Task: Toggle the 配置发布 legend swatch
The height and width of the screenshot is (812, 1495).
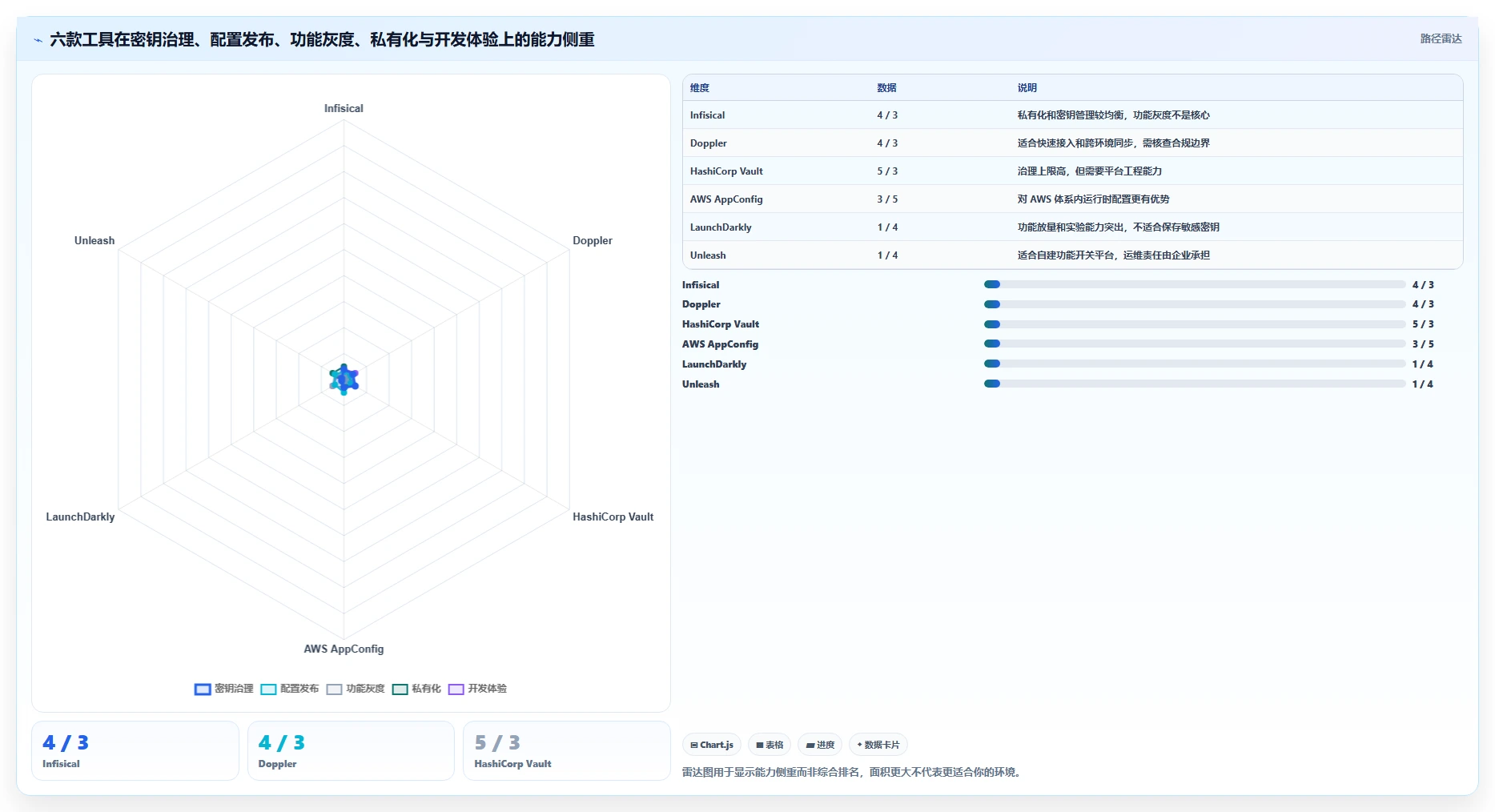Action: (x=268, y=689)
